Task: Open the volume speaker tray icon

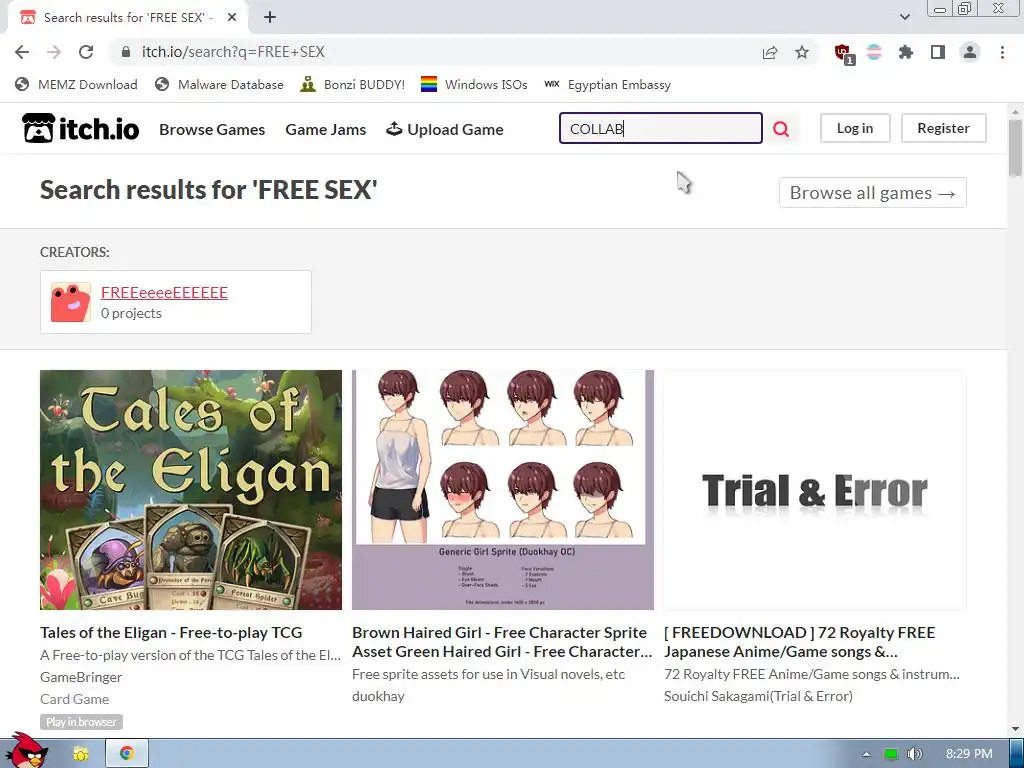Action: coord(916,754)
